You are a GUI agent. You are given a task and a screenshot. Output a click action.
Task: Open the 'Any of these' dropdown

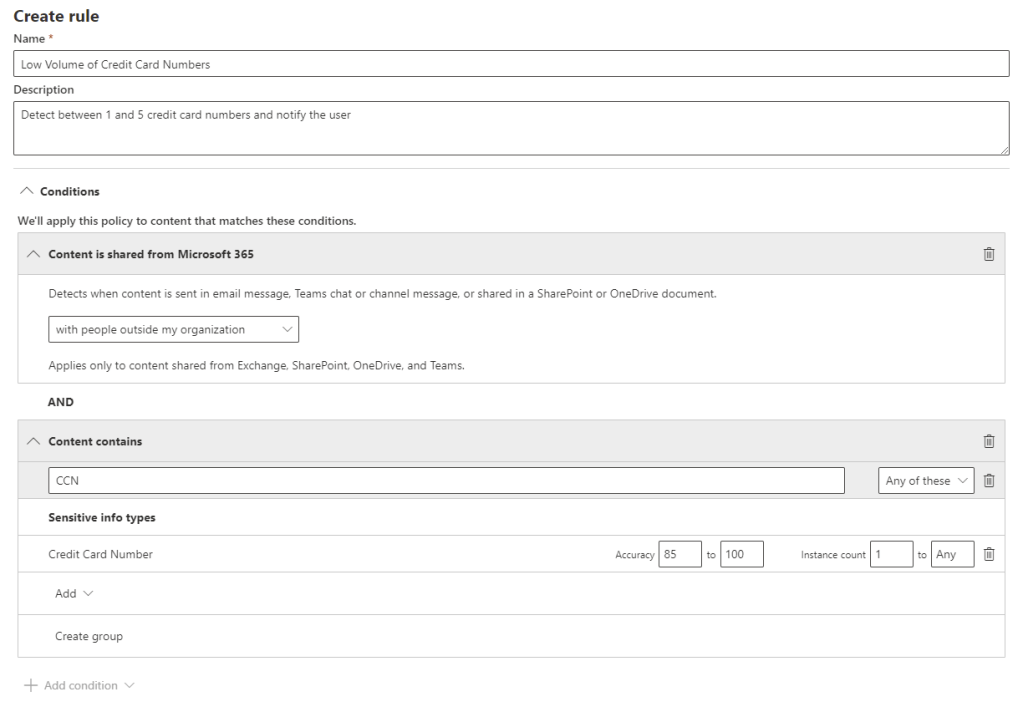tap(926, 481)
